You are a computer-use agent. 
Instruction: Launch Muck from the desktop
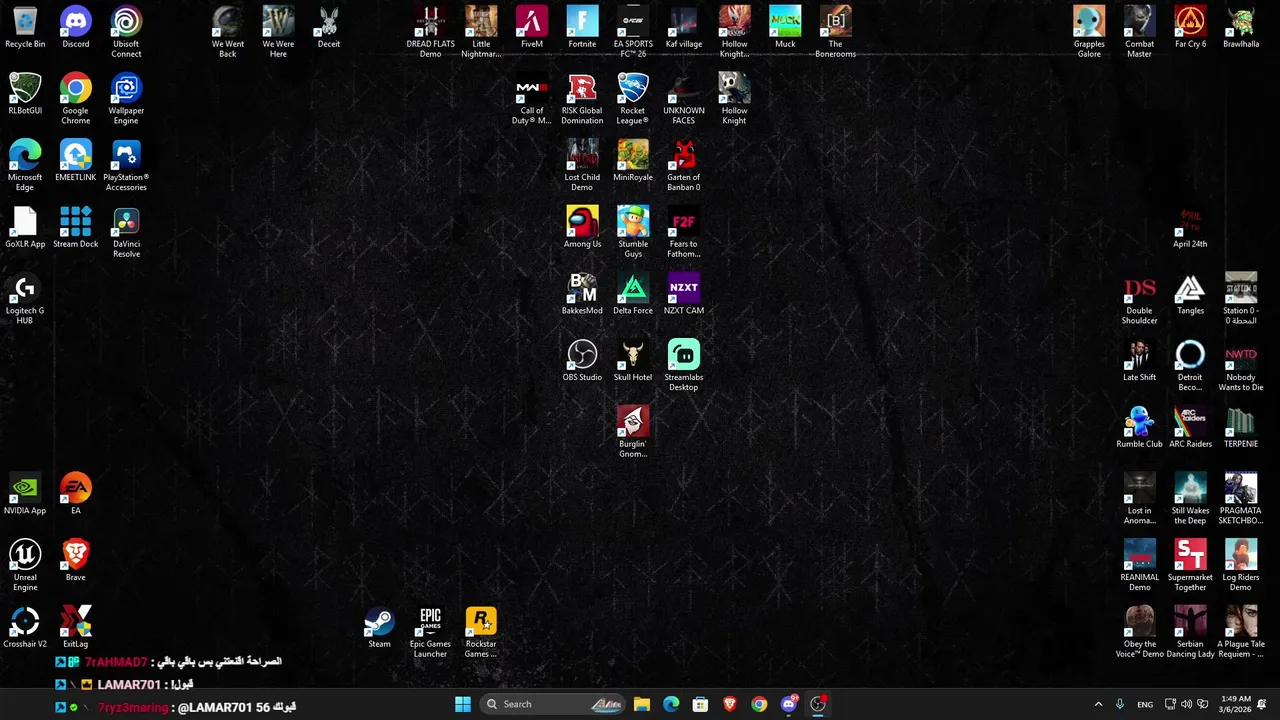785,28
